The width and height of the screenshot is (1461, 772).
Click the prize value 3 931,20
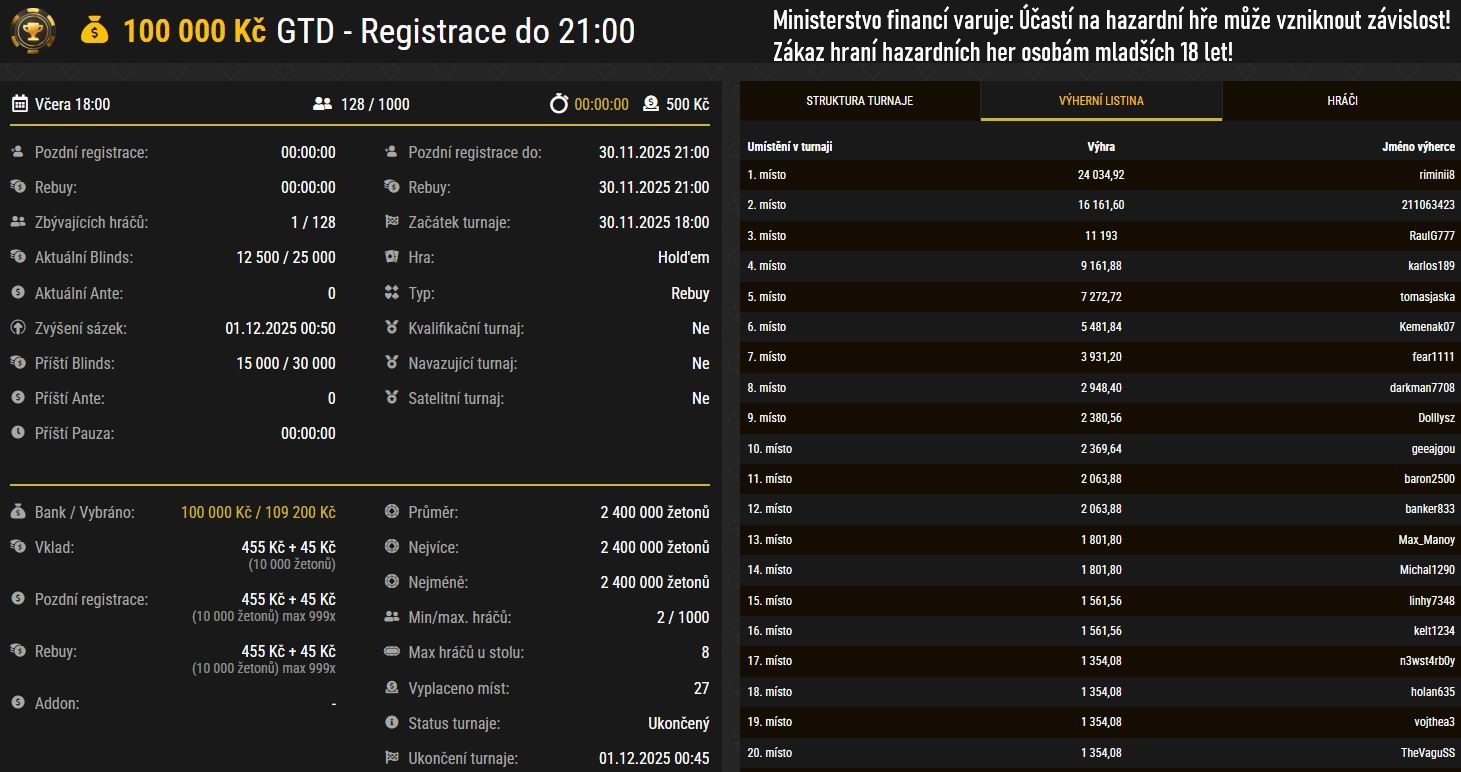(1101, 357)
